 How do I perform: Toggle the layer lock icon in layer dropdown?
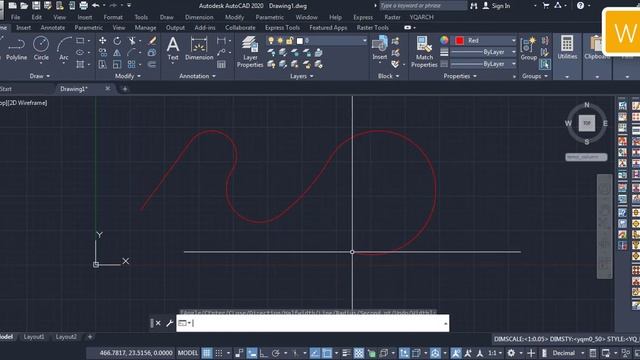(289, 41)
